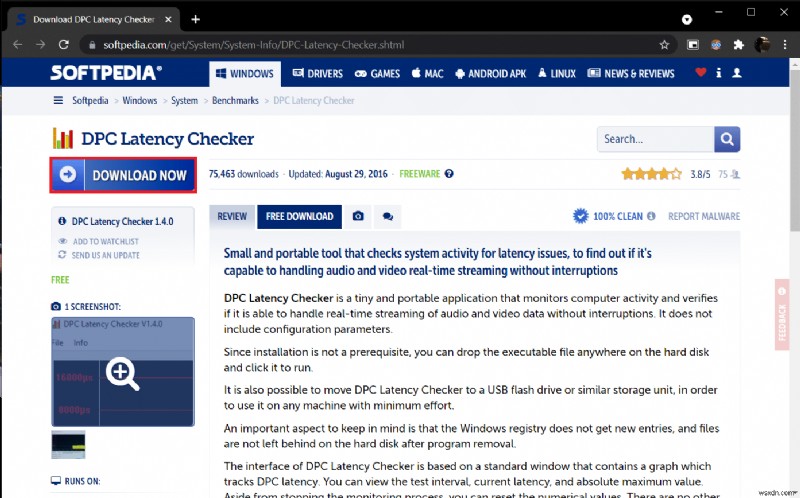Go to Softpedia breadcrumb link
Viewport: 800px width, 498px height.
(90, 101)
